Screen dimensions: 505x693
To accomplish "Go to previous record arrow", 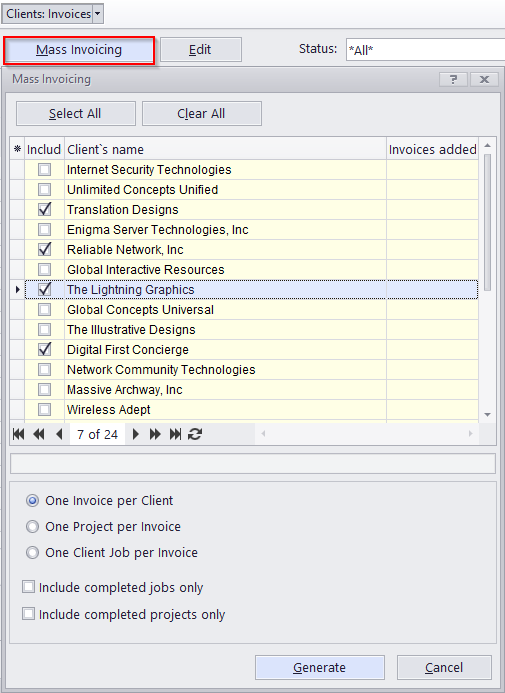I will click(59, 434).
